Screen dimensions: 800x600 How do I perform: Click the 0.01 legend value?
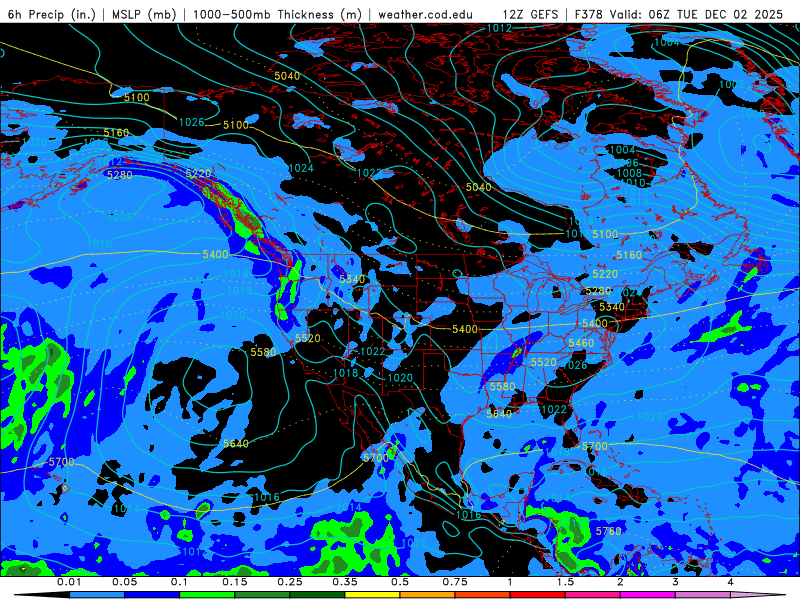69,582
